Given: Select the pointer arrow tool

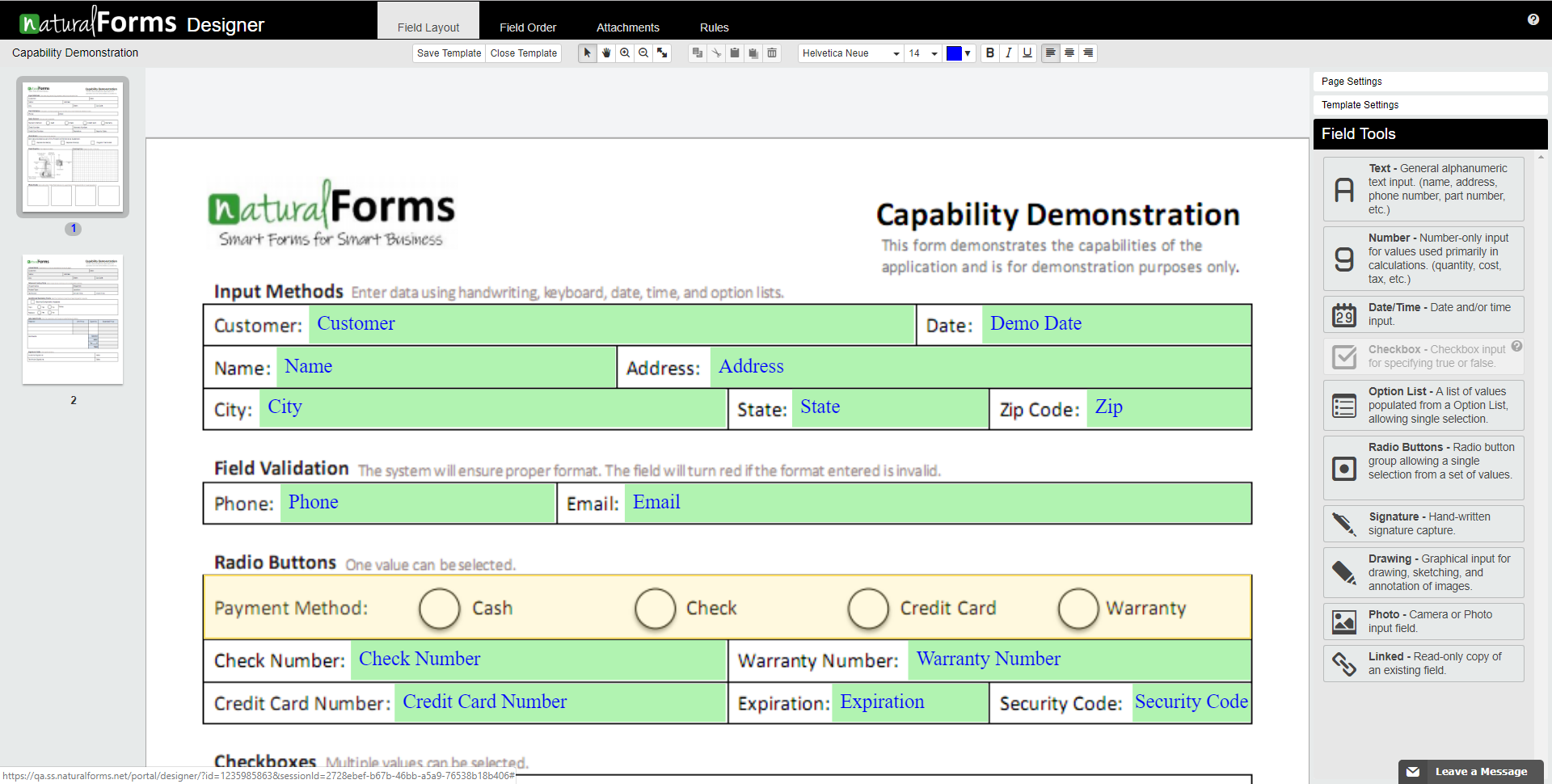Looking at the screenshot, I should [x=588, y=53].
